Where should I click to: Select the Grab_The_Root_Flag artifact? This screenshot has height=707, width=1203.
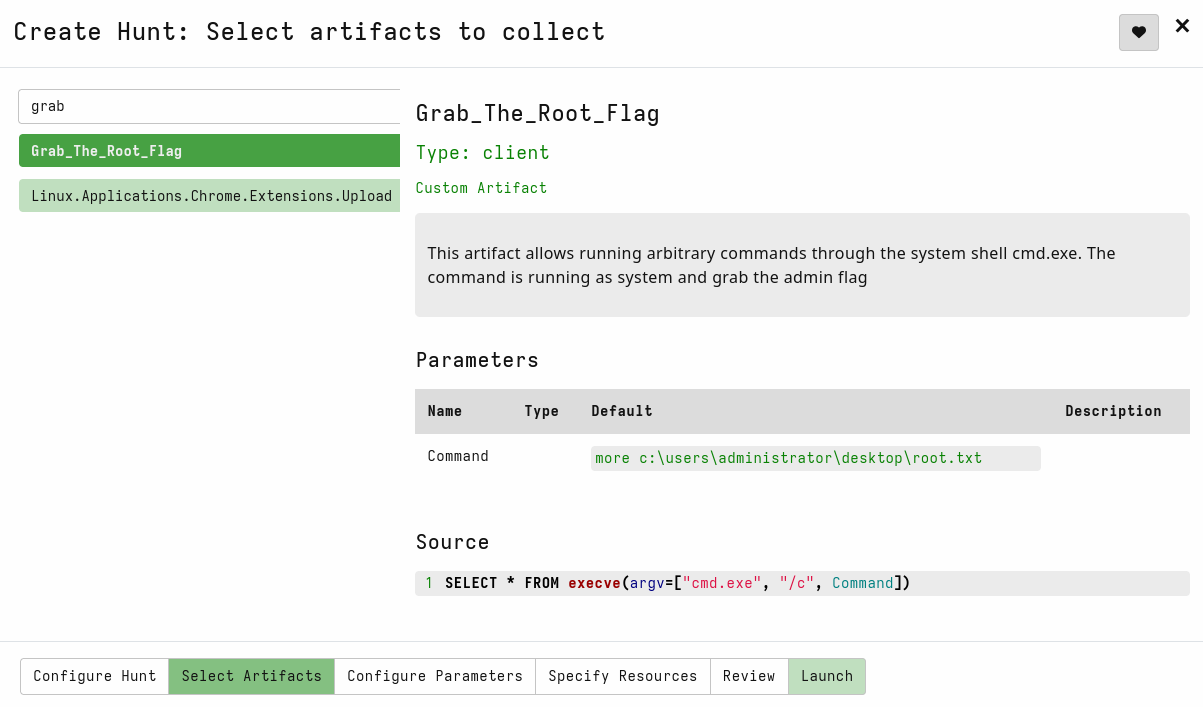(209, 151)
